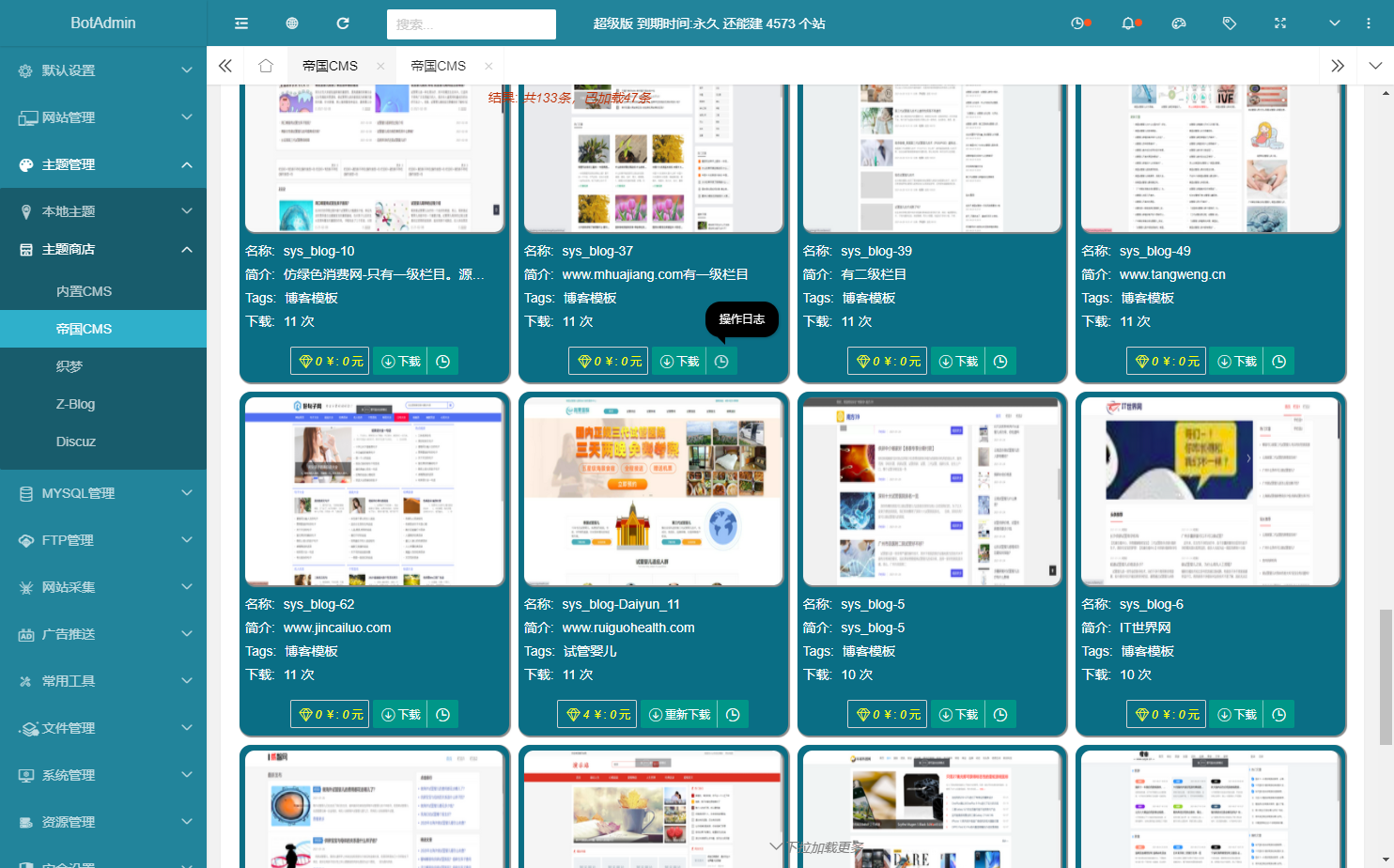Expand 常用工具 menu

point(103,681)
